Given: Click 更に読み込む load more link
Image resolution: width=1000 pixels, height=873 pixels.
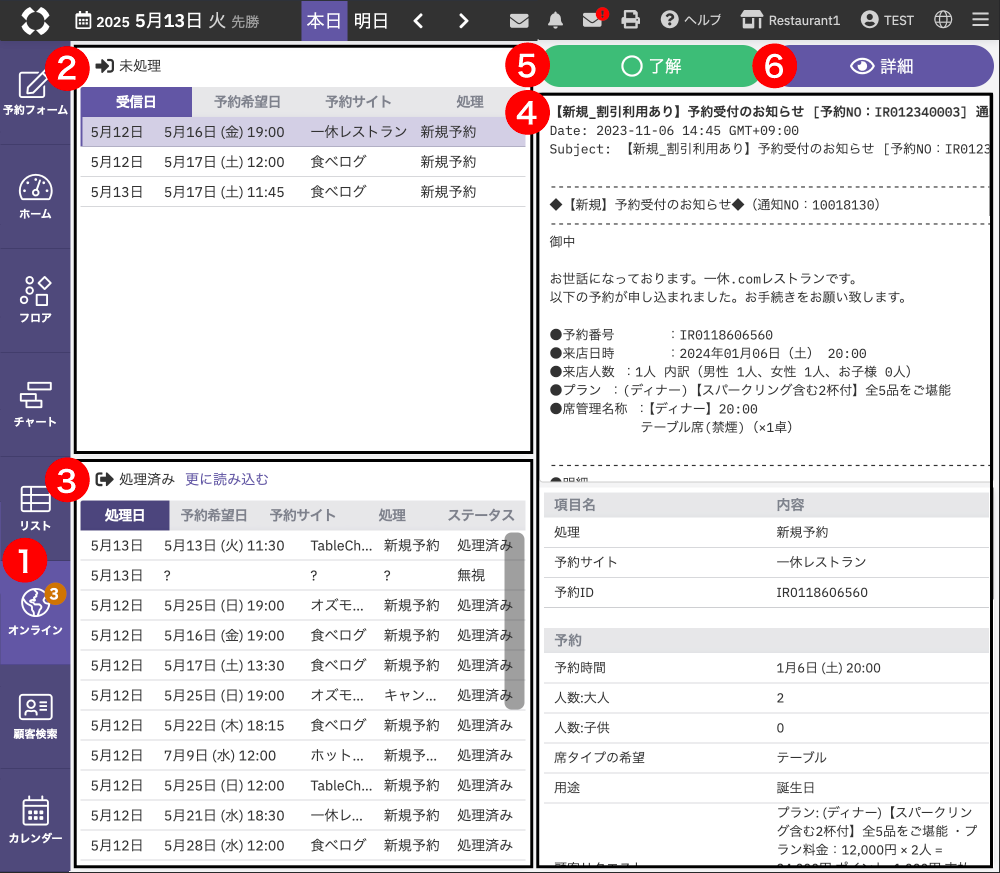Looking at the screenshot, I should (226, 480).
